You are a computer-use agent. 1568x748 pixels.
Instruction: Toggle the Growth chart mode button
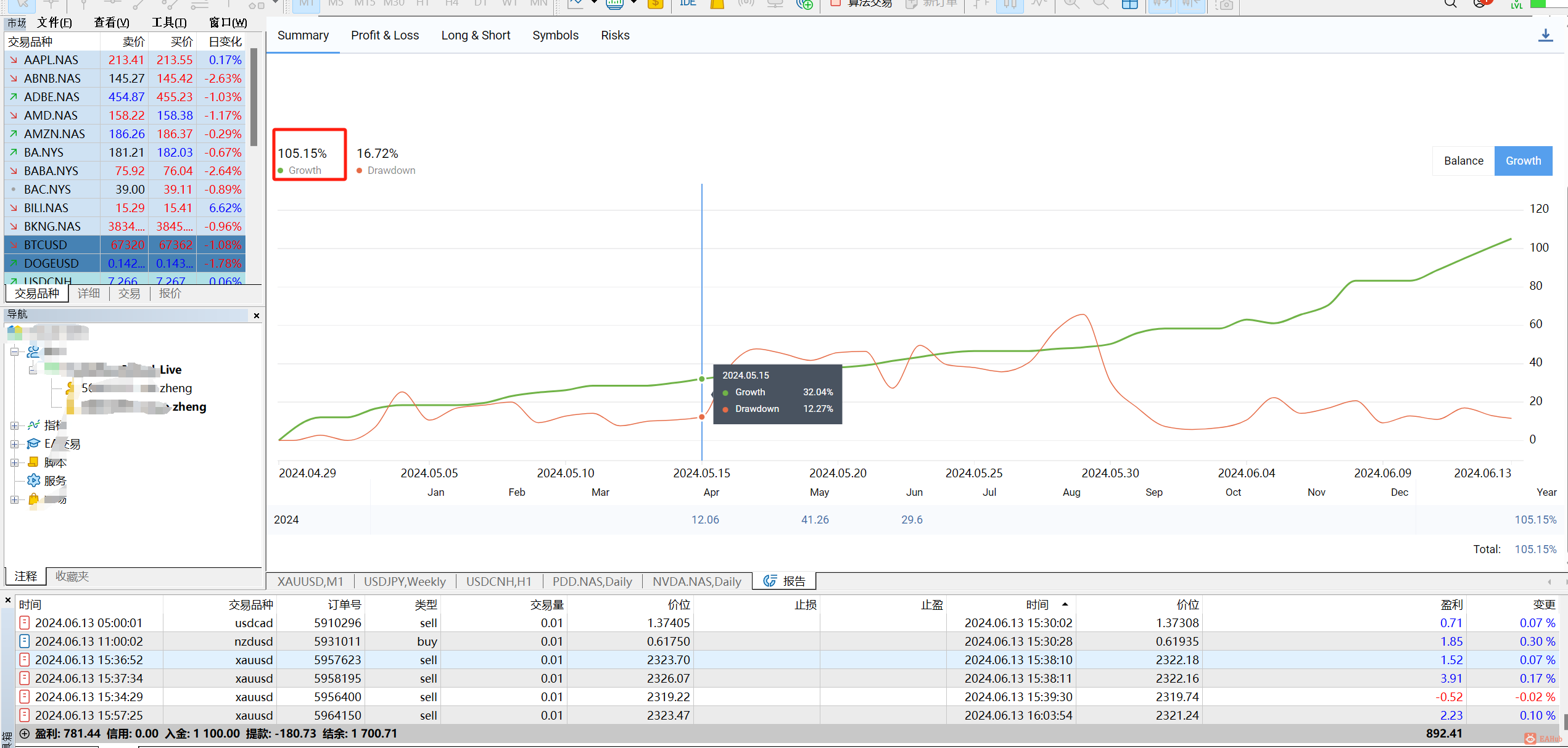tap(1522, 161)
